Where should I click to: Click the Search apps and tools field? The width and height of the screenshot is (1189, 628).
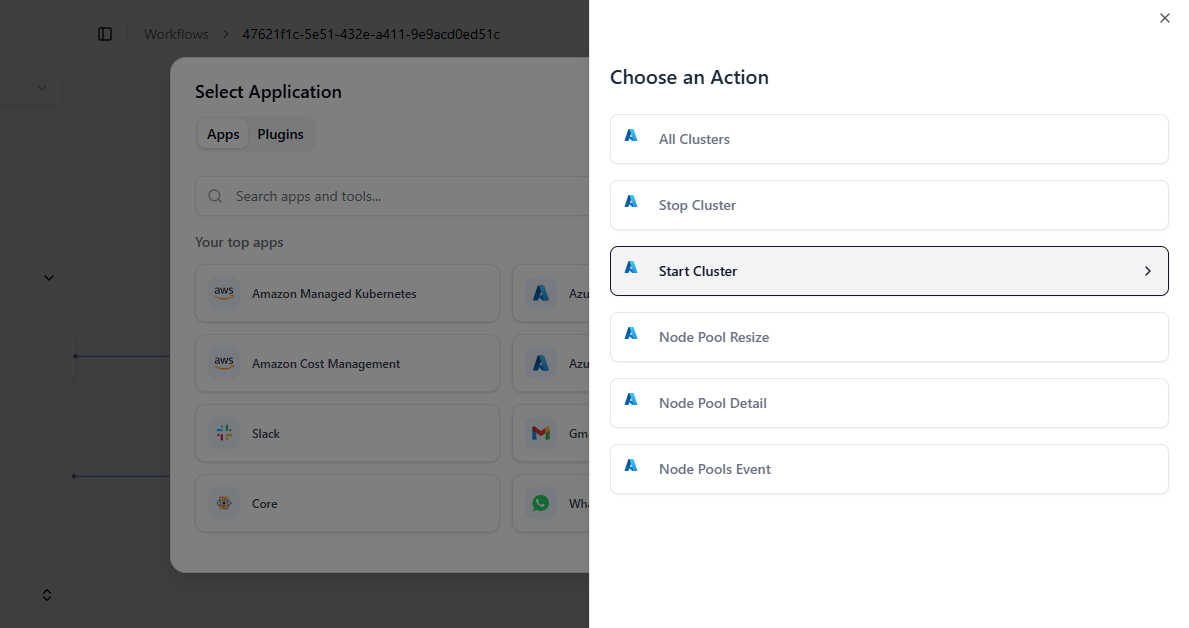pyautogui.click(x=400, y=196)
